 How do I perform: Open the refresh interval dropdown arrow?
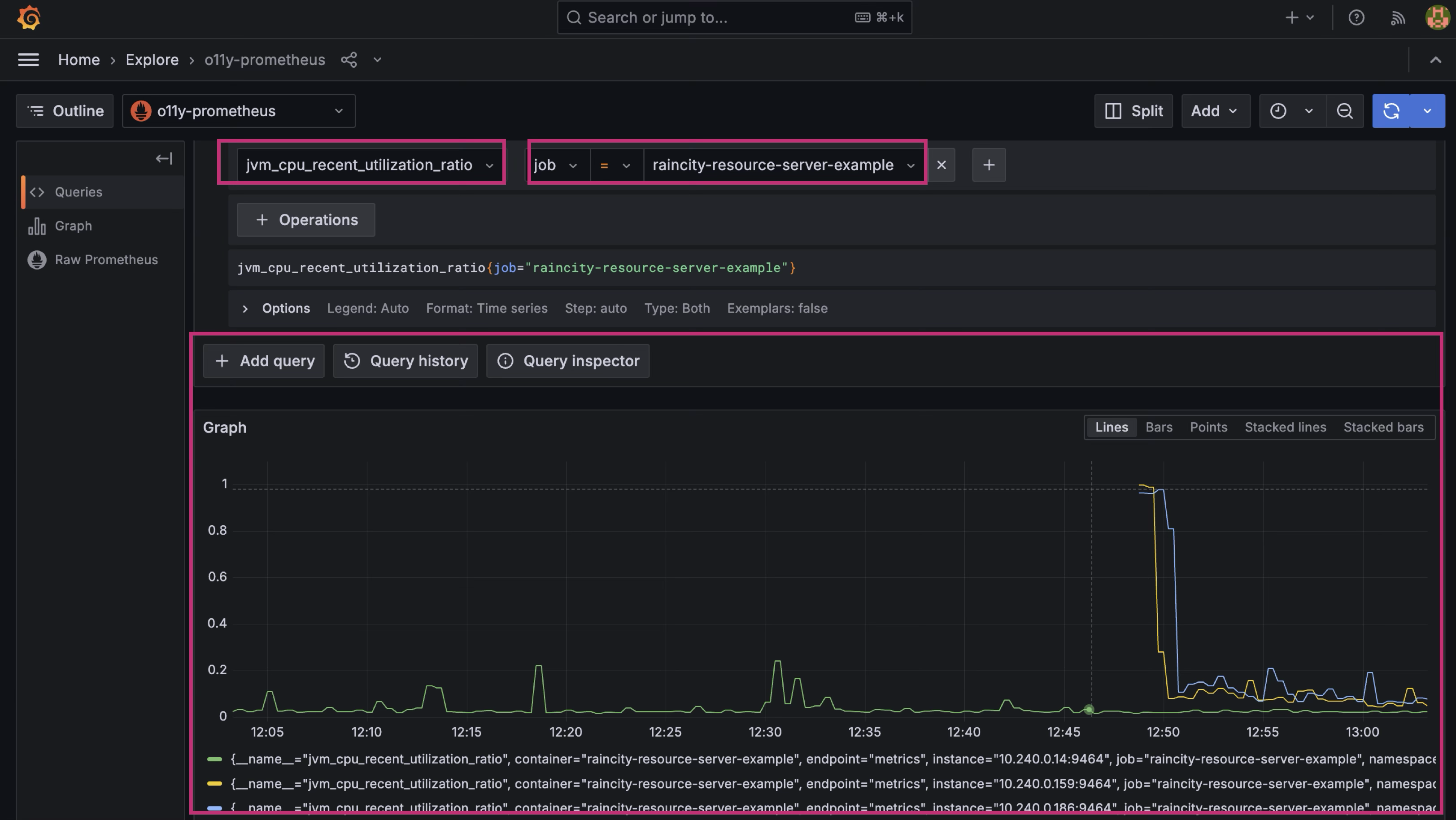1427,111
